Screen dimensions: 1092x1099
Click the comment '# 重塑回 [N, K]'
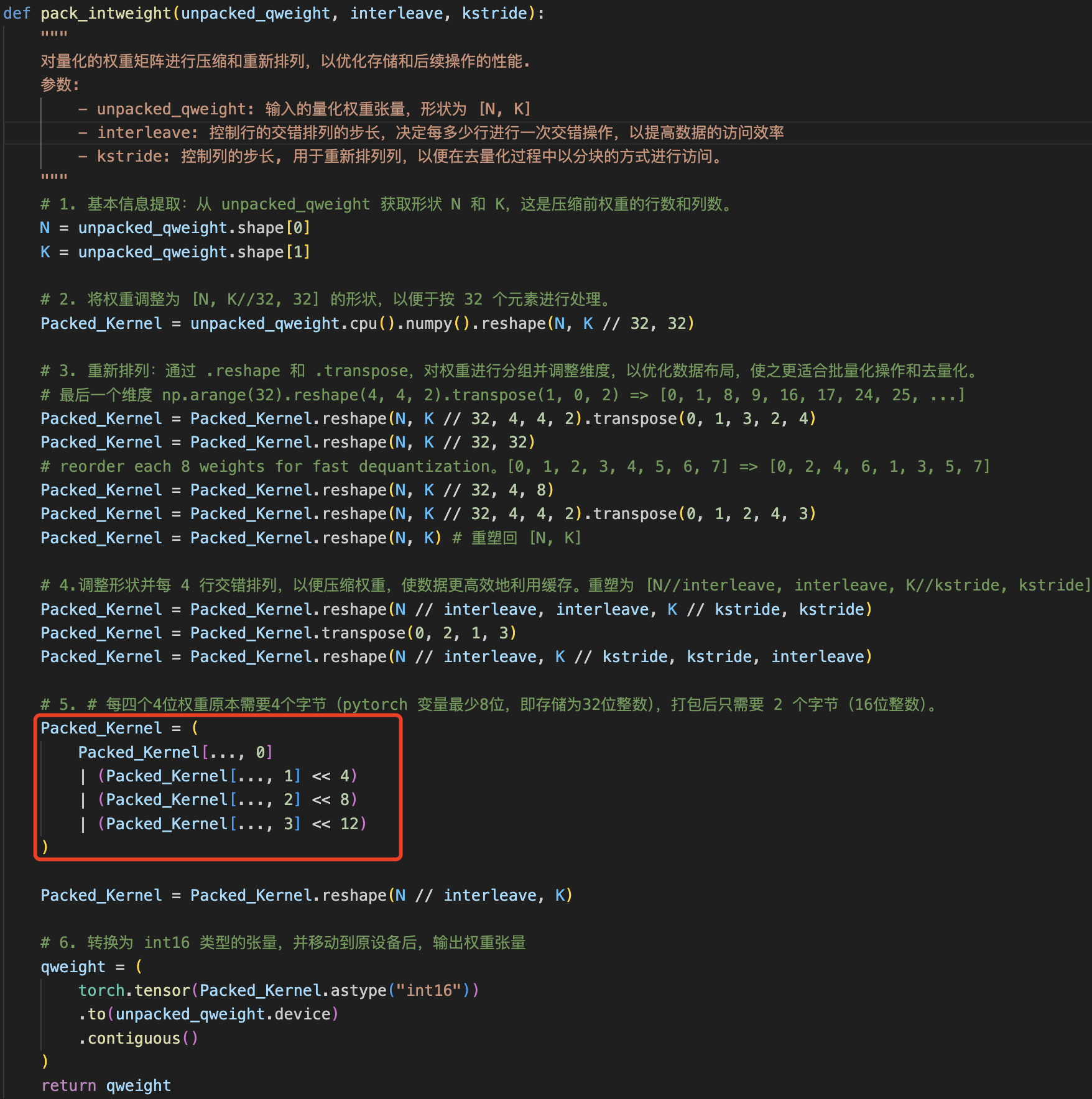tap(517, 538)
